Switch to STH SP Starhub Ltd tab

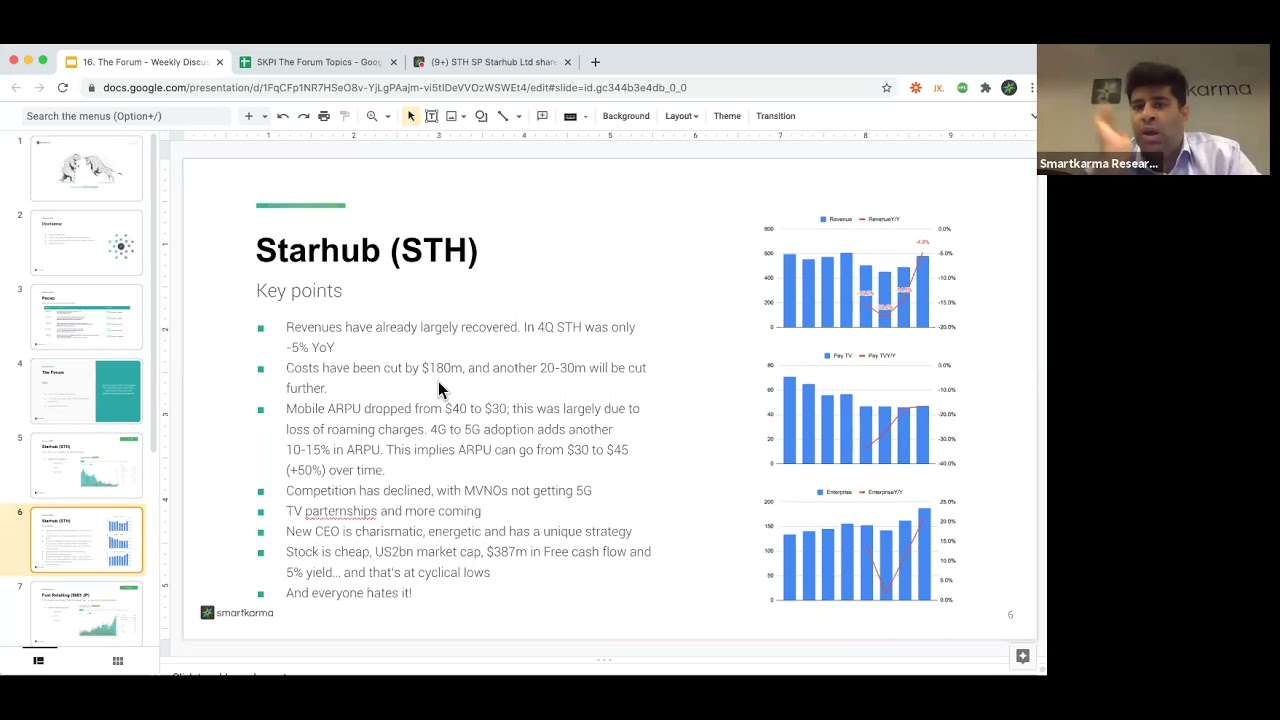click(493, 62)
